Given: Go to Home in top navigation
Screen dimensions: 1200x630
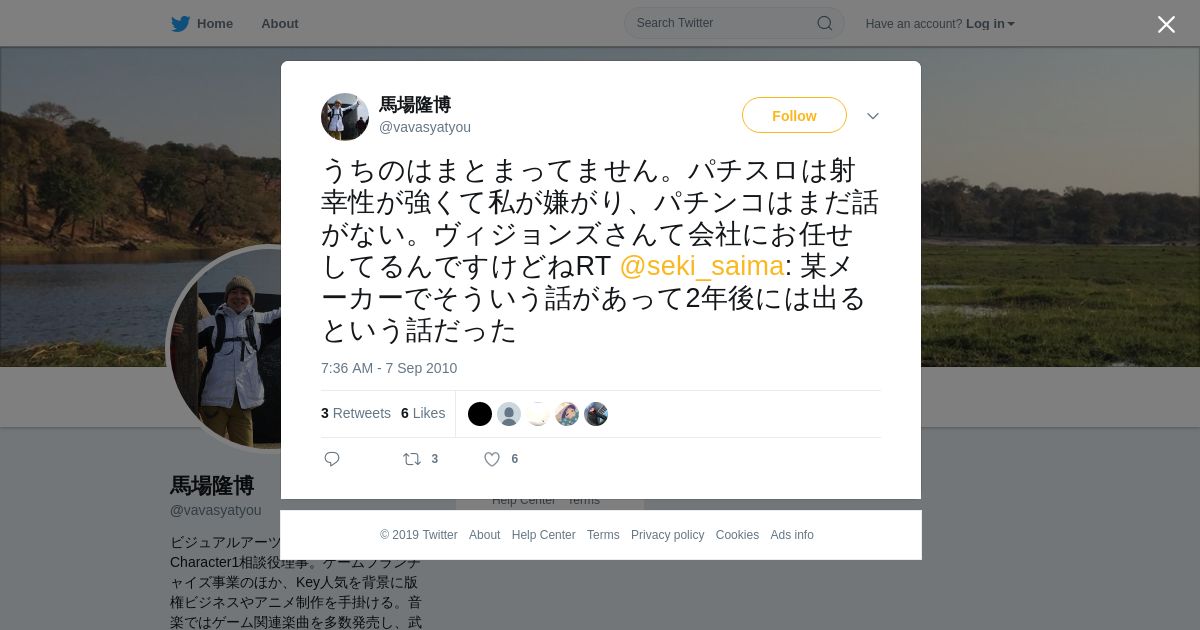Looking at the screenshot, I should tap(215, 24).
